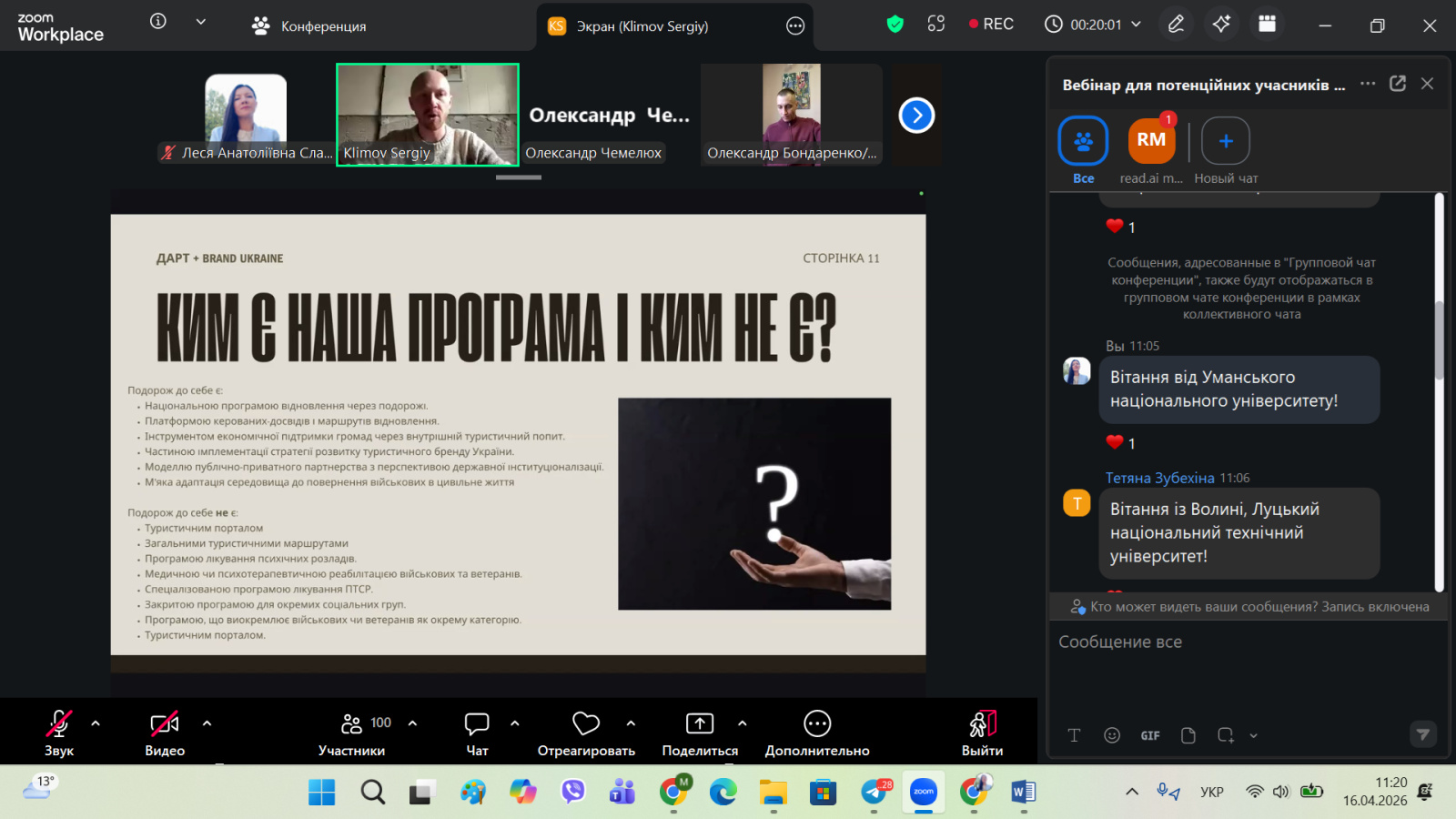Open the AI Companion sparkle icon

click(x=1221, y=25)
